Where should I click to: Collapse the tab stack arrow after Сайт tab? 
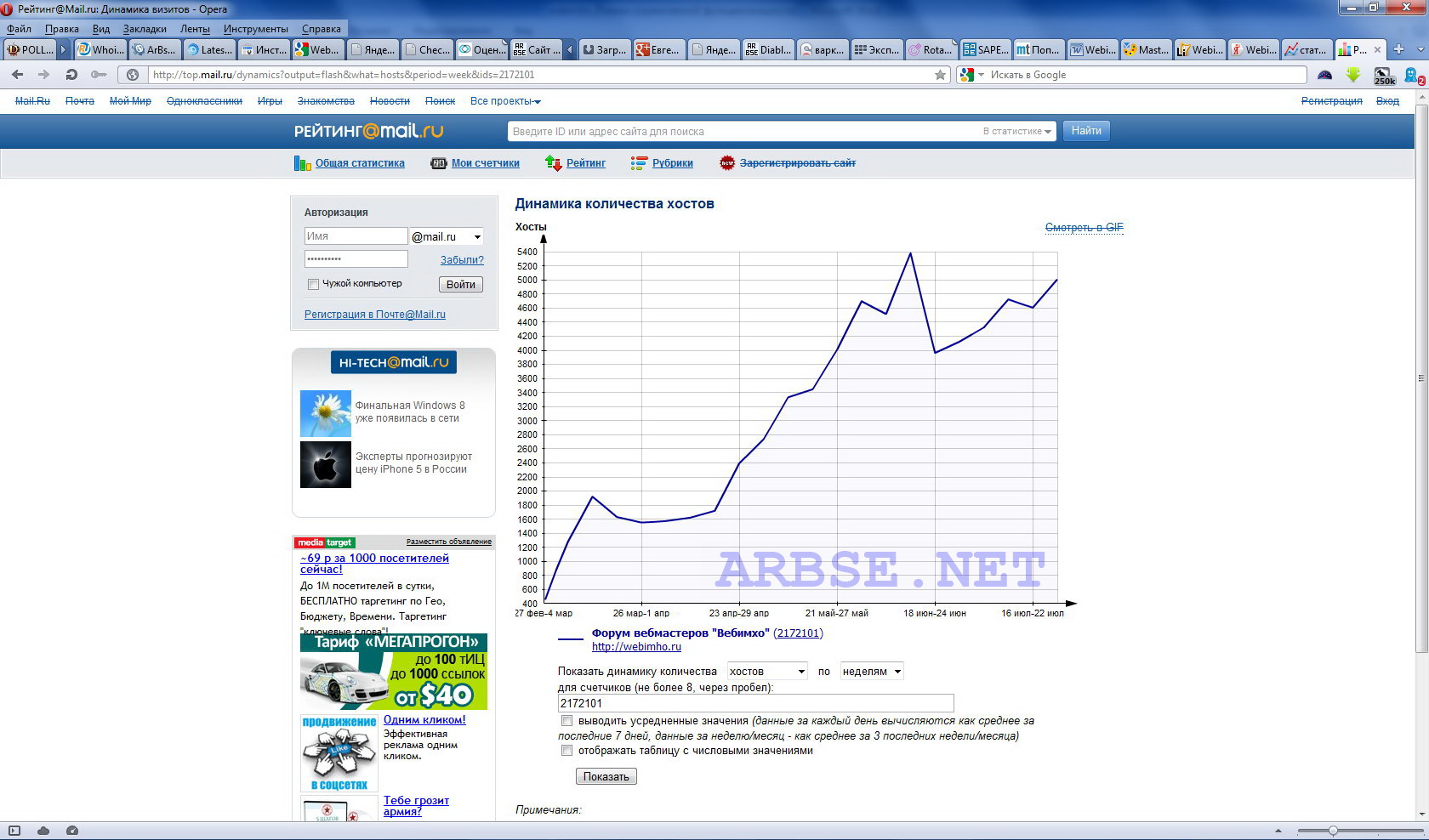tap(570, 49)
